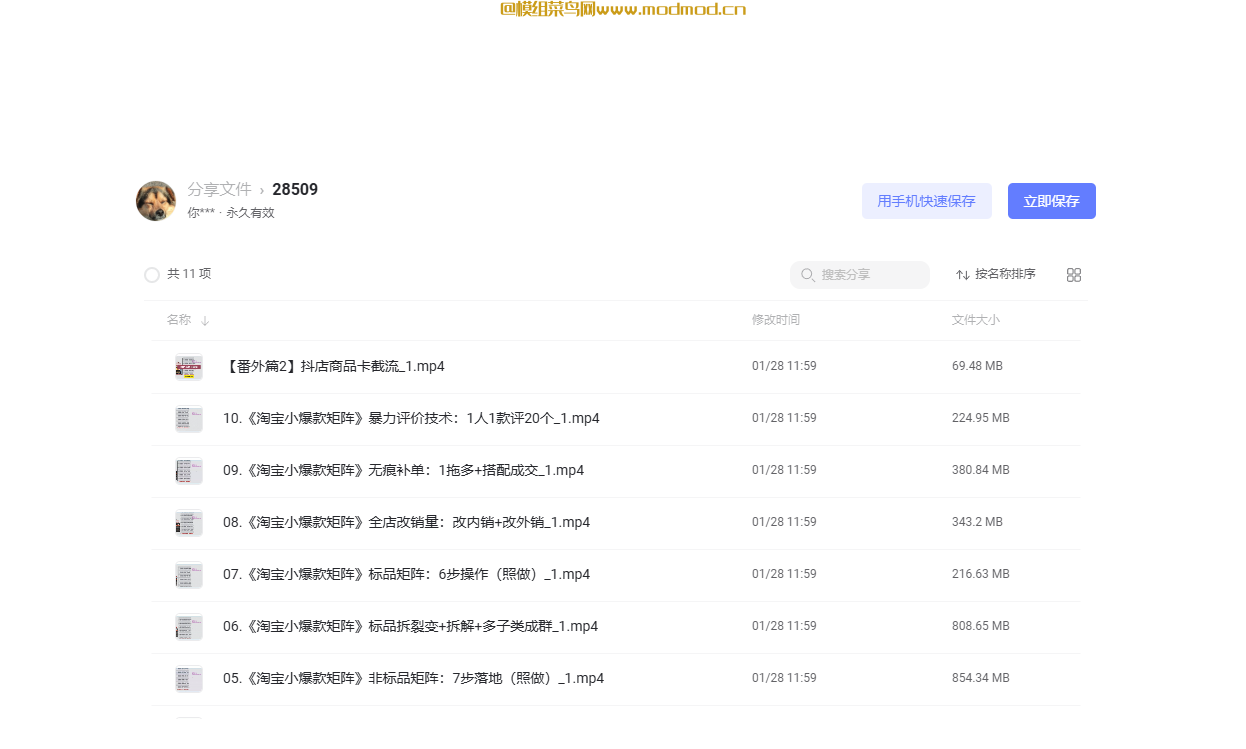Click the 69.48 MB file size
Screen dimensions: 1246x749
click(x=977, y=366)
